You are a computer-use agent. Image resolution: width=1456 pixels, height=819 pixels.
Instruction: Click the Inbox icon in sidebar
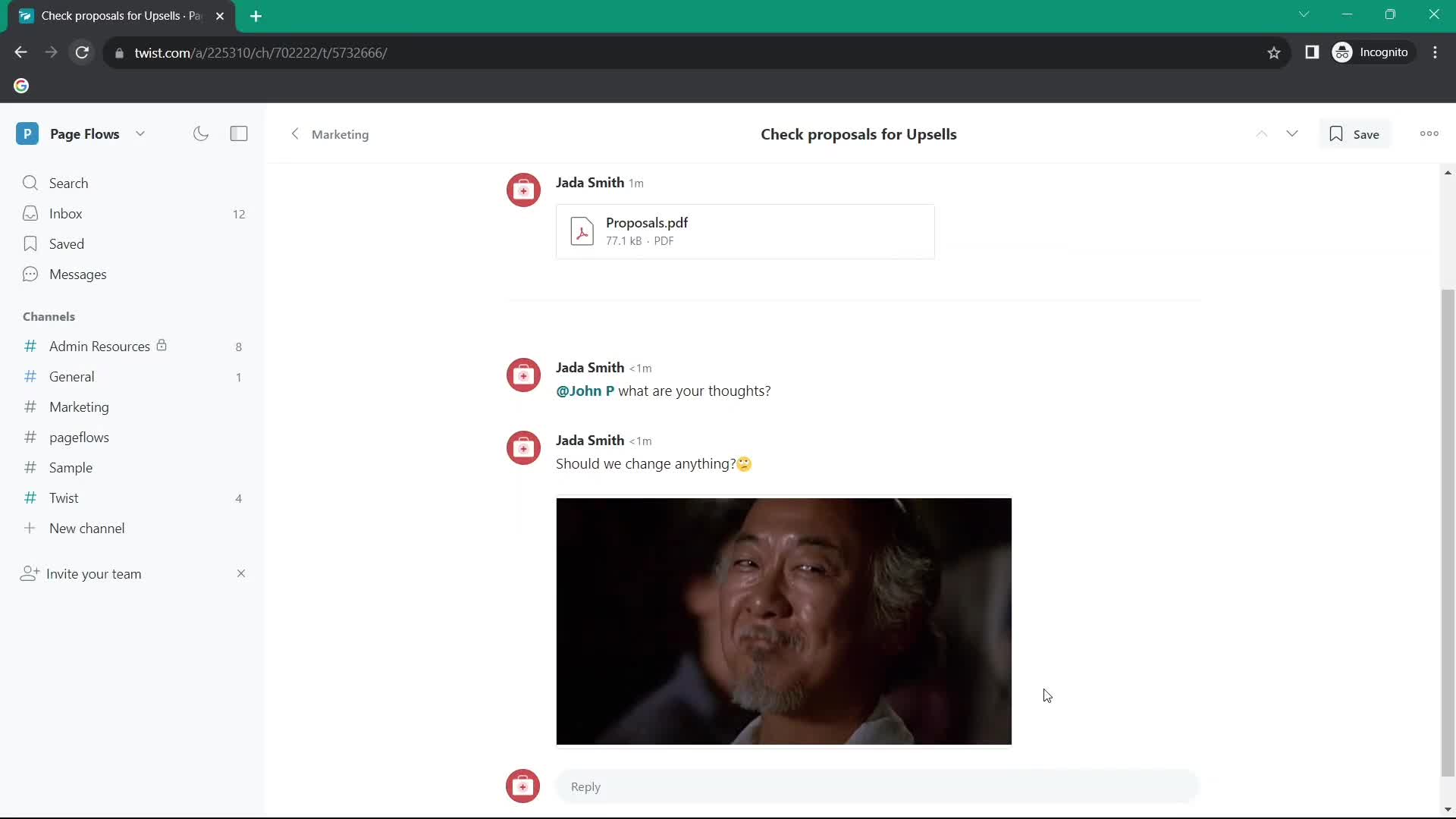tap(30, 213)
